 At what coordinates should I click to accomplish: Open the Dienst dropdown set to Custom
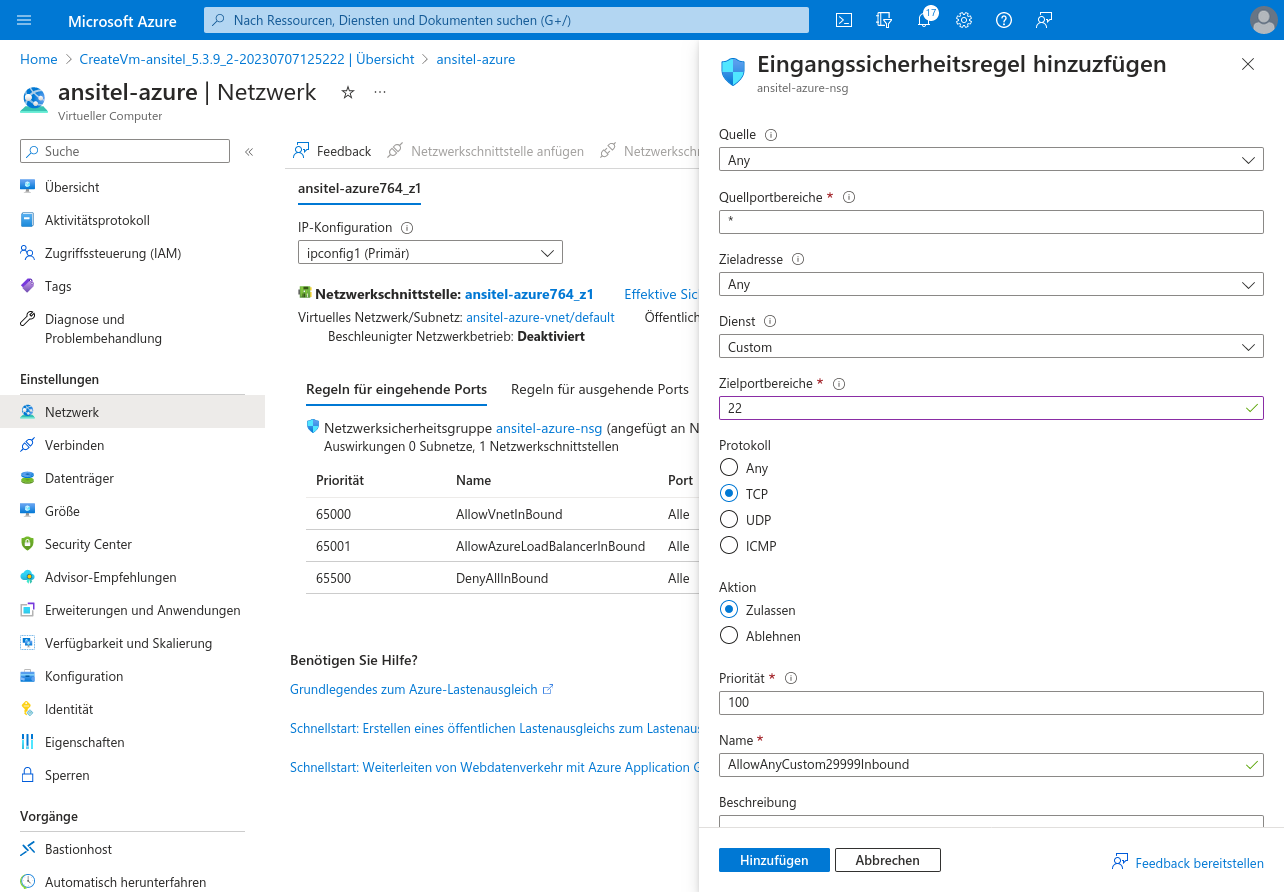tap(990, 347)
